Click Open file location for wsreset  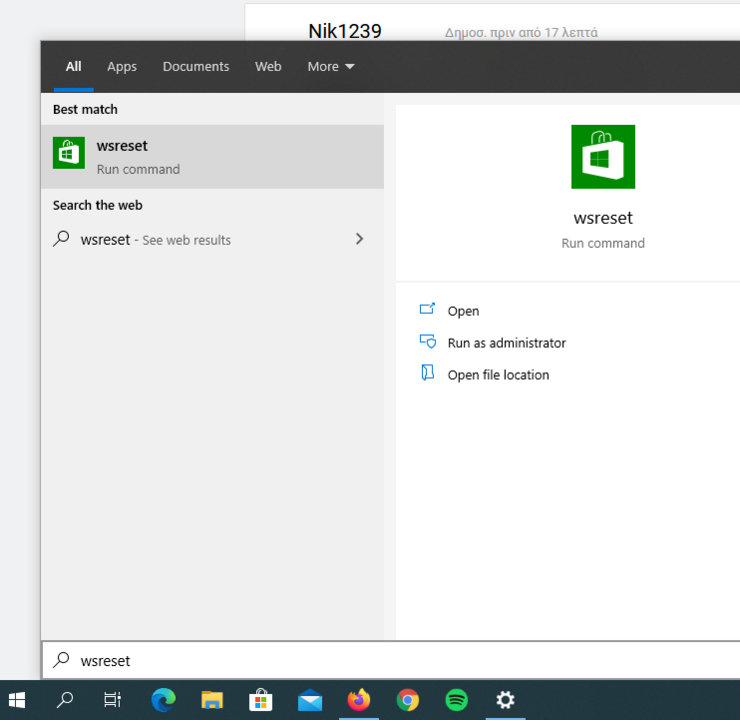tap(498, 375)
